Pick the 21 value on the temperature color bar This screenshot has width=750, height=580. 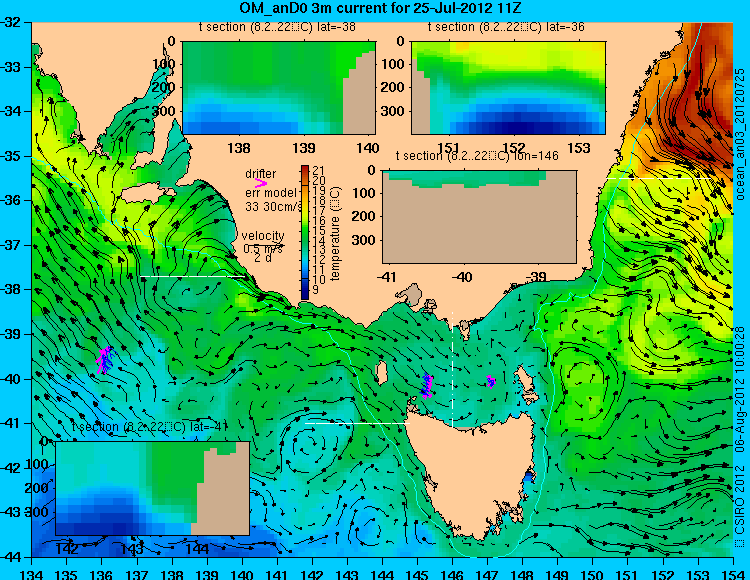click(319, 171)
